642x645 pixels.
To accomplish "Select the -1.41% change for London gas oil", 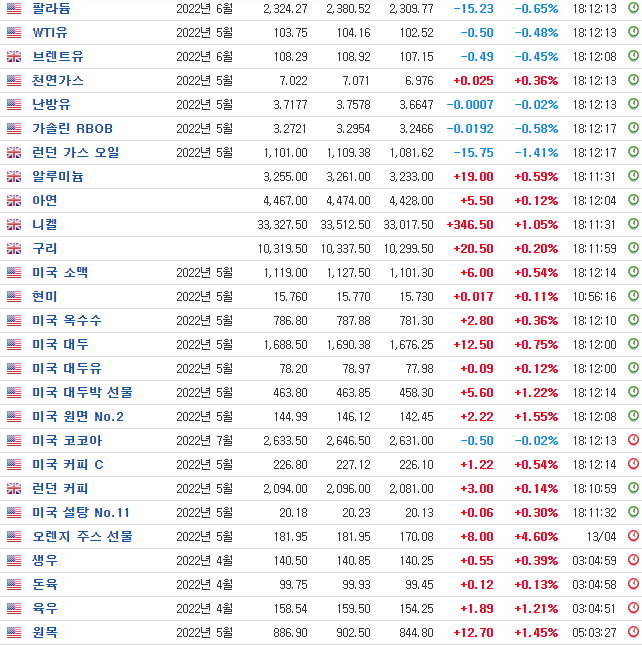I will pyautogui.click(x=536, y=153).
